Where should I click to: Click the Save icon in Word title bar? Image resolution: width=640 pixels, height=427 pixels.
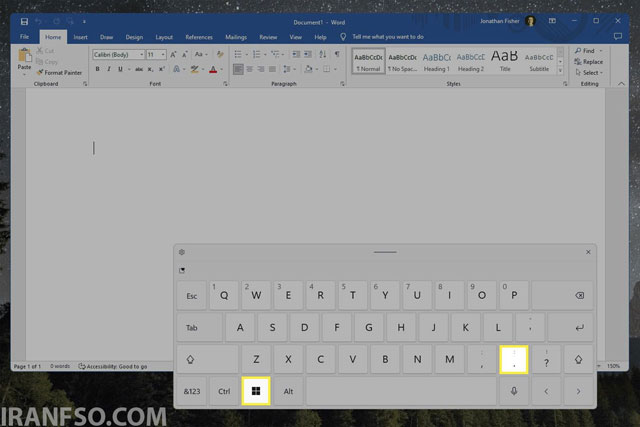(x=24, y=22)
